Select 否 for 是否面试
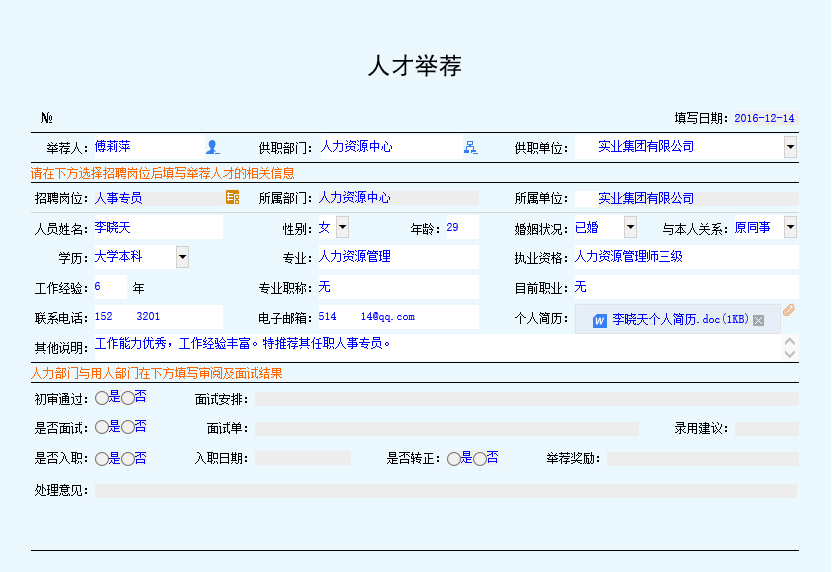This screenshot has height=572, width=832. (x=128, y=427)
